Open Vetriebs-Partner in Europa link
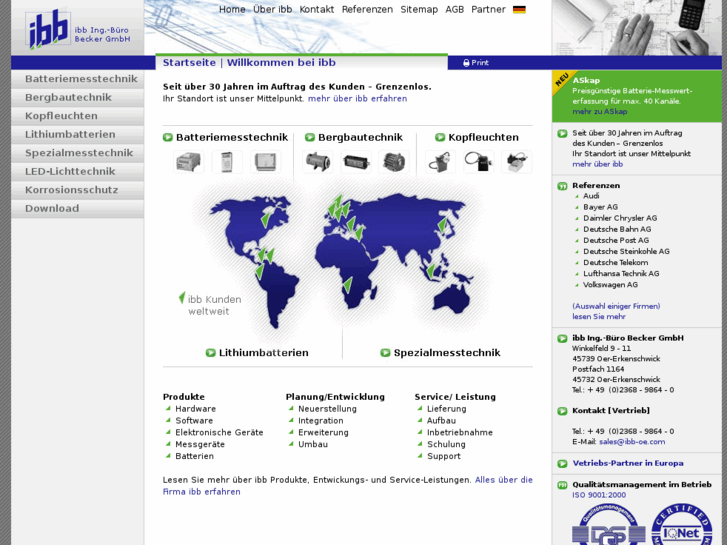727x545 pixels. tap(628, 463)
